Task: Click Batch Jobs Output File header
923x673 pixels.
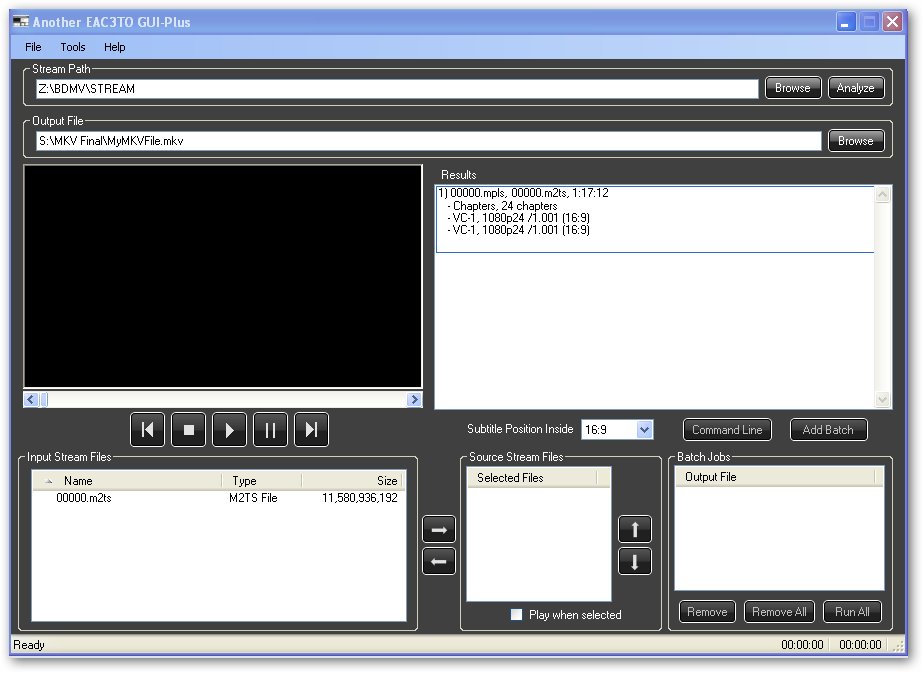Action: 775,477
